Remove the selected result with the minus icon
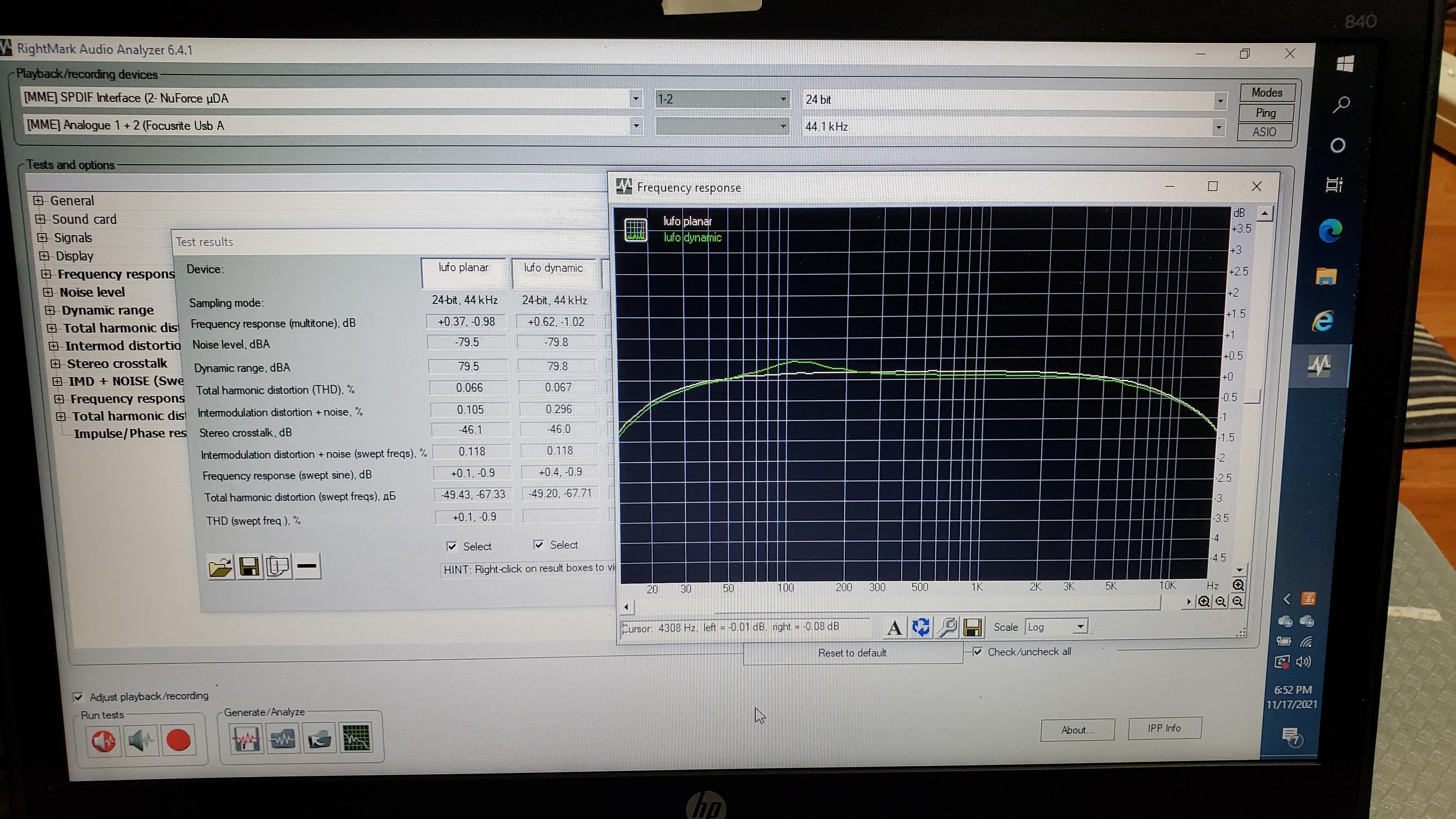 307,566
